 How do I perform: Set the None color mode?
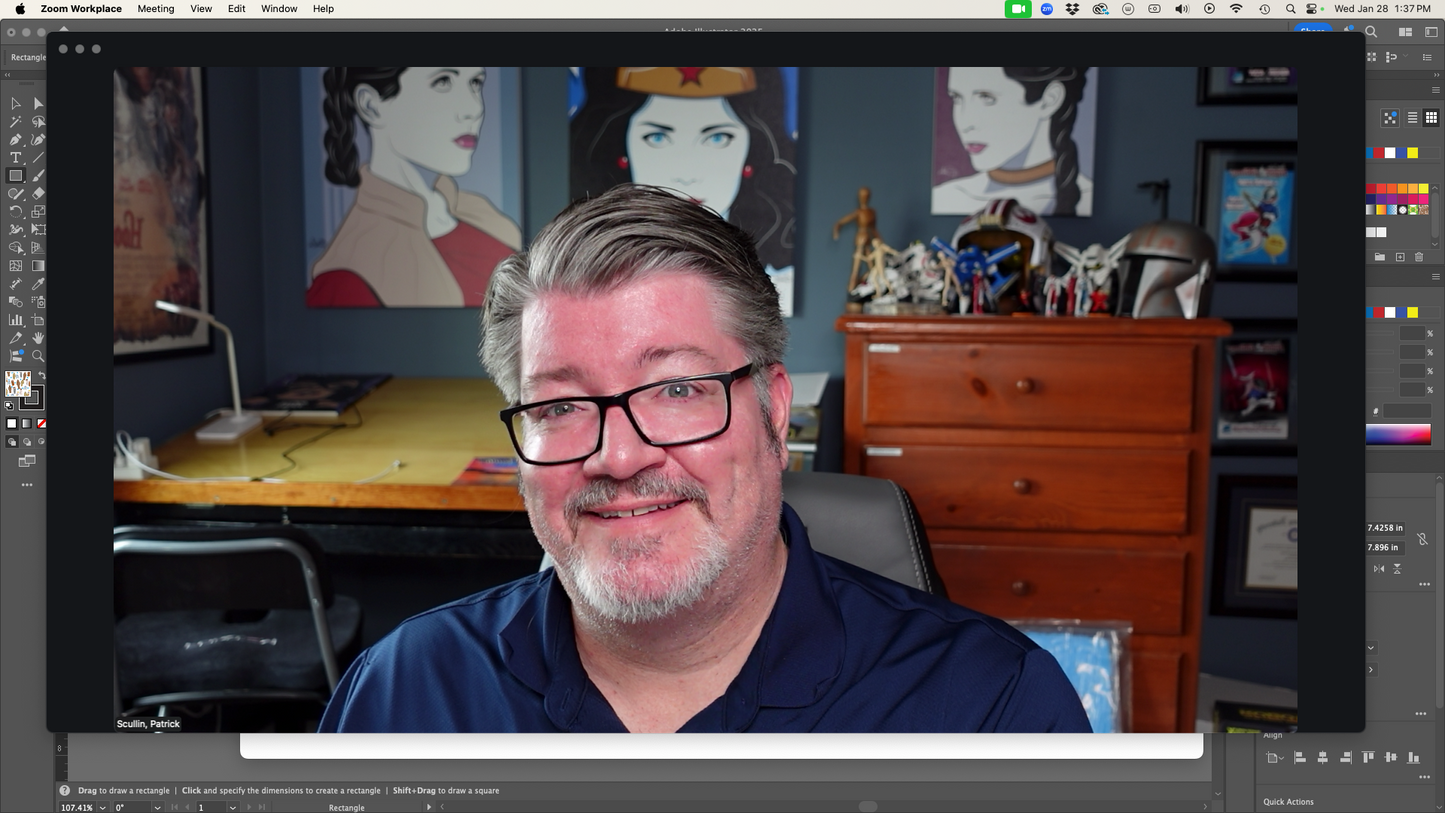pos(41,424)
